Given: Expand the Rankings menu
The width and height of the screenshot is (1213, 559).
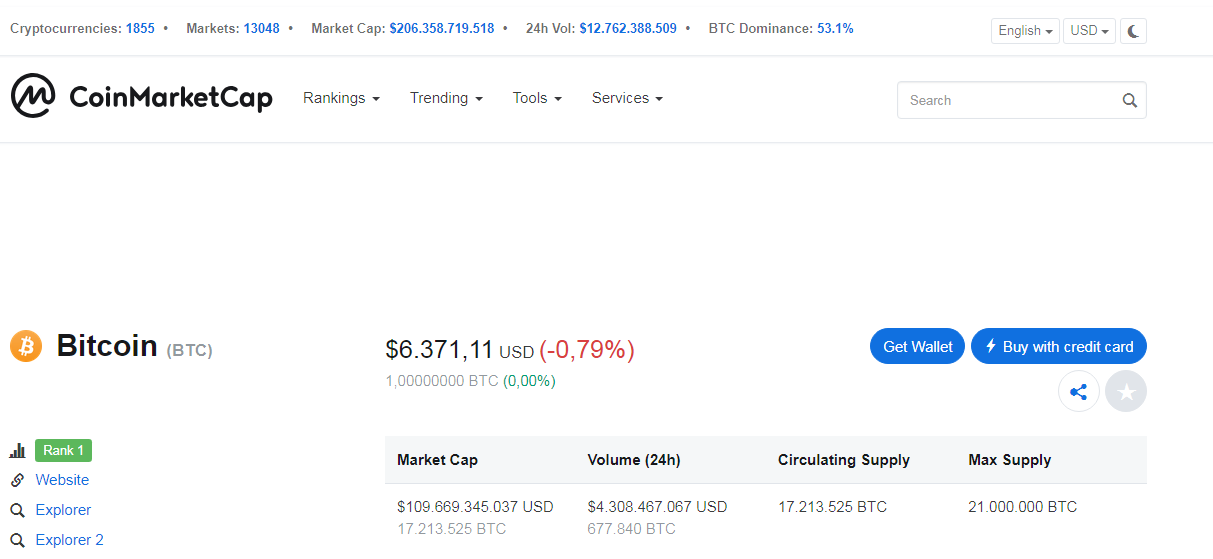Looking at the screenshot, I should coord(341,98).
